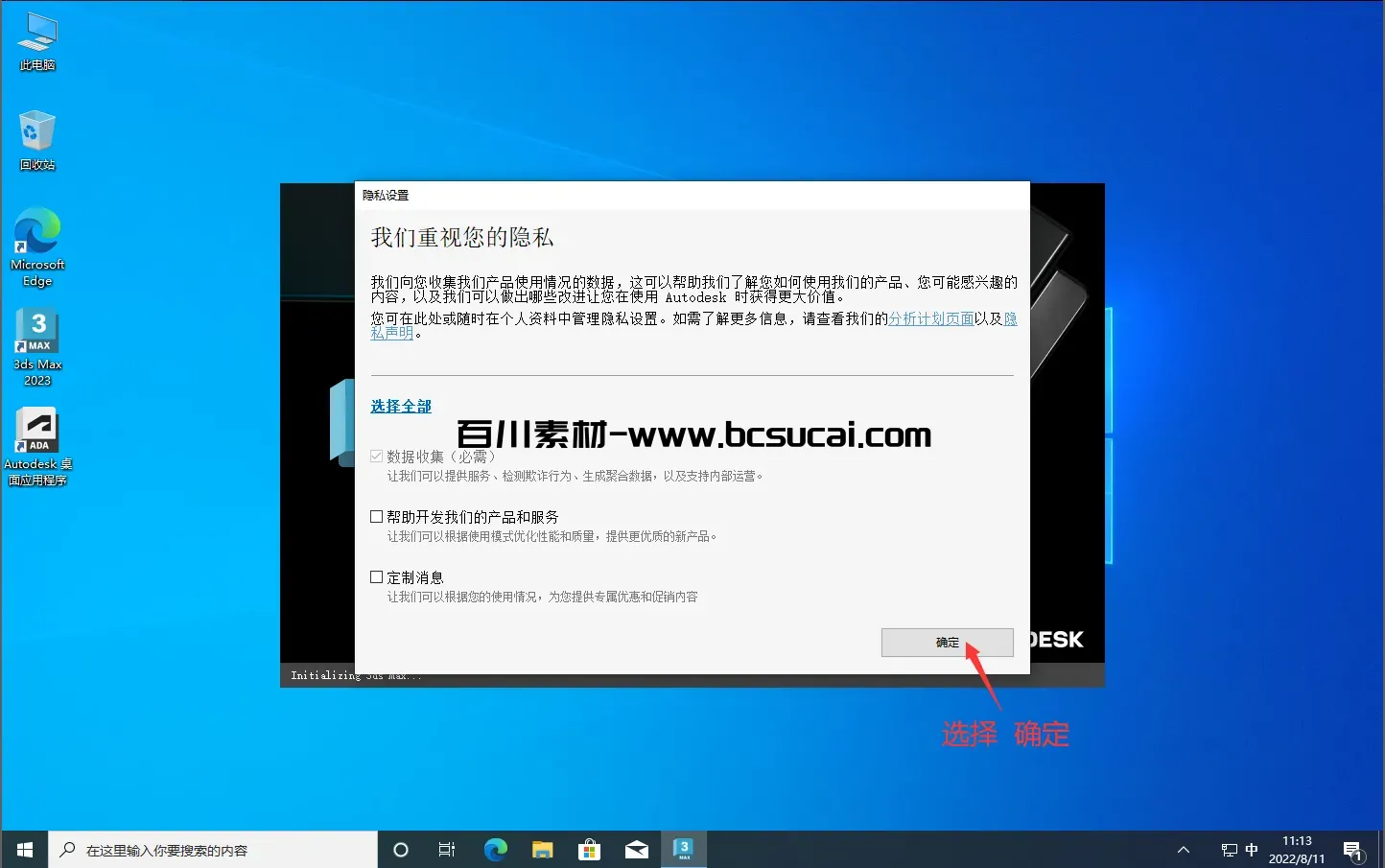Select the 回收站 recycle bin icon

point(37,140)
